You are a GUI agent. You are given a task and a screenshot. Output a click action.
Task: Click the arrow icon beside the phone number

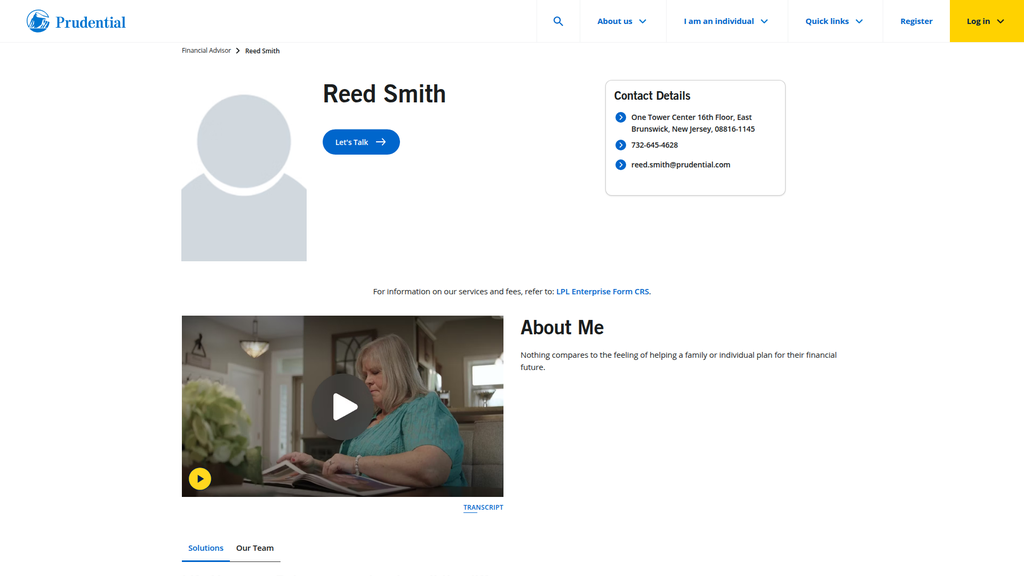point(620,145)
